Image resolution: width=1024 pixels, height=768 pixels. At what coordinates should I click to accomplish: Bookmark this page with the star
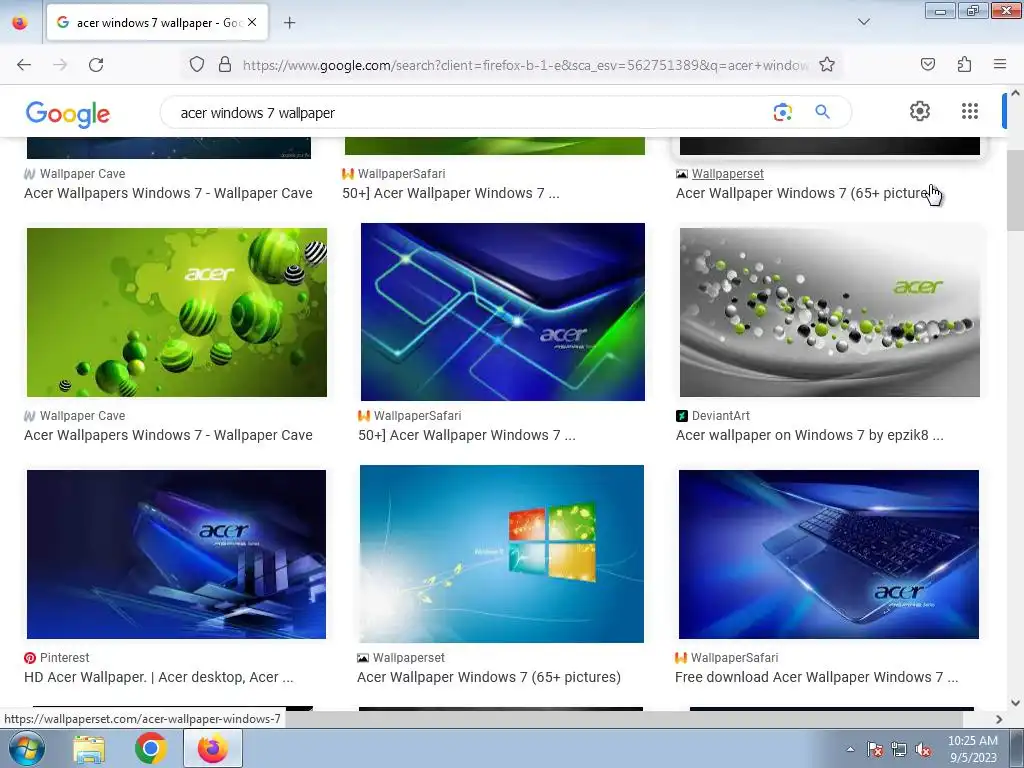click(827, 65)
